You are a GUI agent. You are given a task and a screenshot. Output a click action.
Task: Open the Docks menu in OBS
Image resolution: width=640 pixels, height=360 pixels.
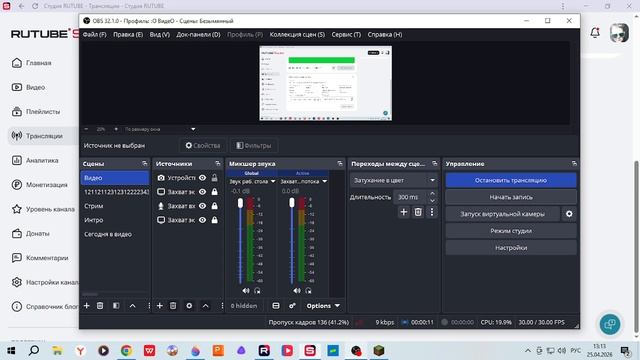tap(198, 35)
